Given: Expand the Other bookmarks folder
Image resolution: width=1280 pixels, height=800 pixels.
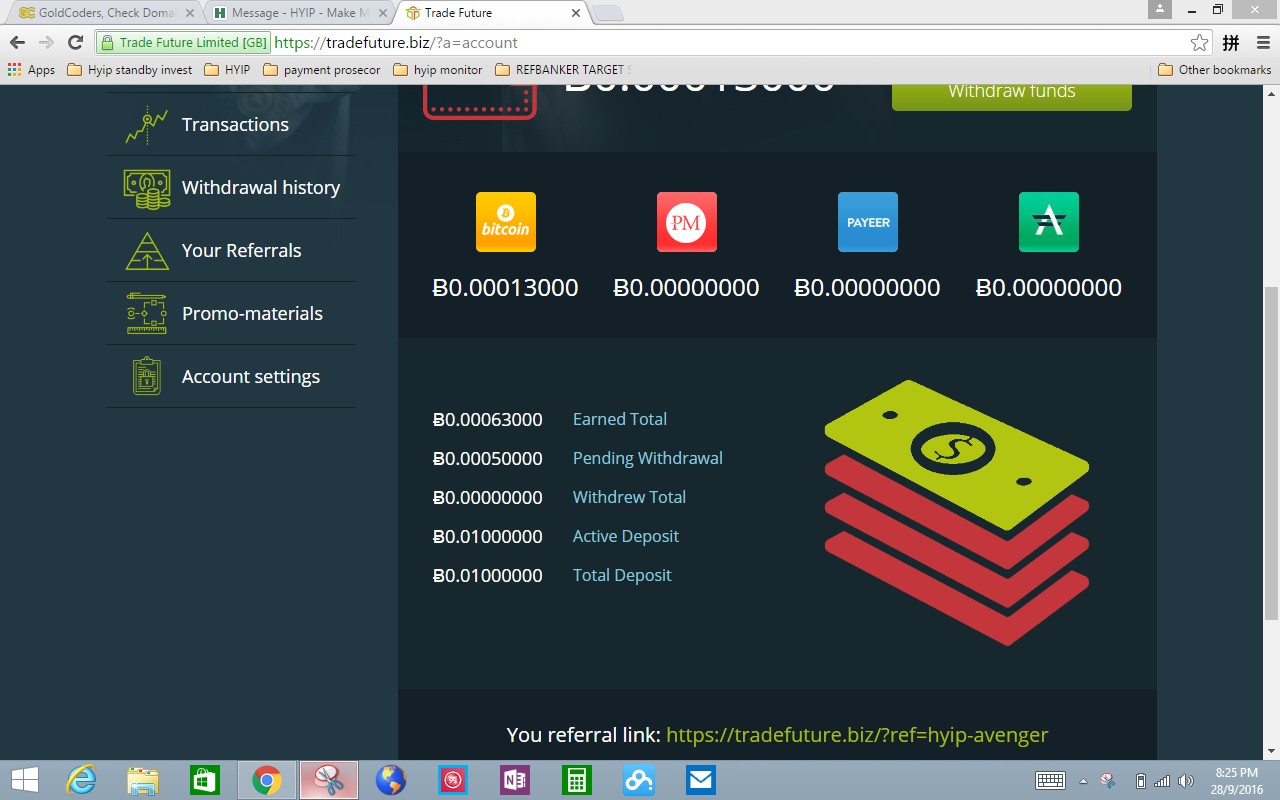Looking at the screenshot, I should 1214,70.
